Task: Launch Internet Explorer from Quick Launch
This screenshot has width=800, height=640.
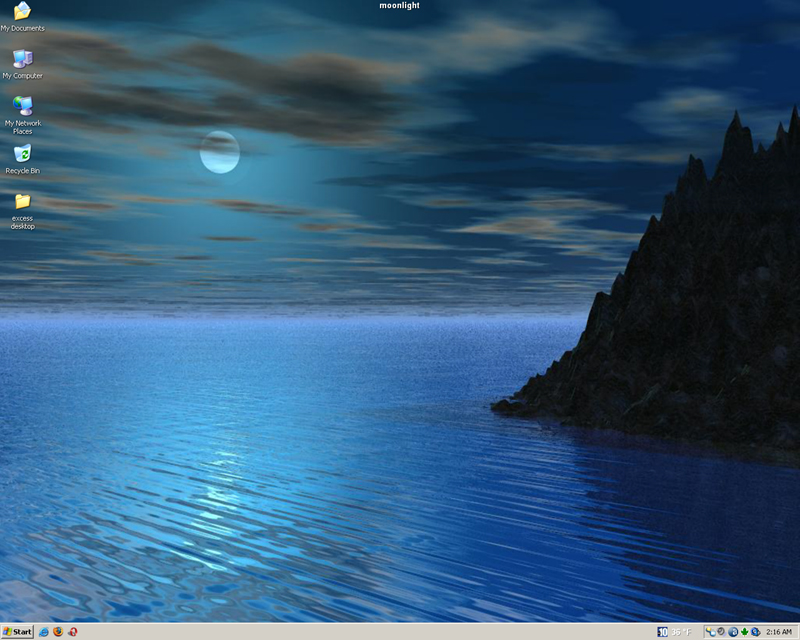Action: [43, 632]
